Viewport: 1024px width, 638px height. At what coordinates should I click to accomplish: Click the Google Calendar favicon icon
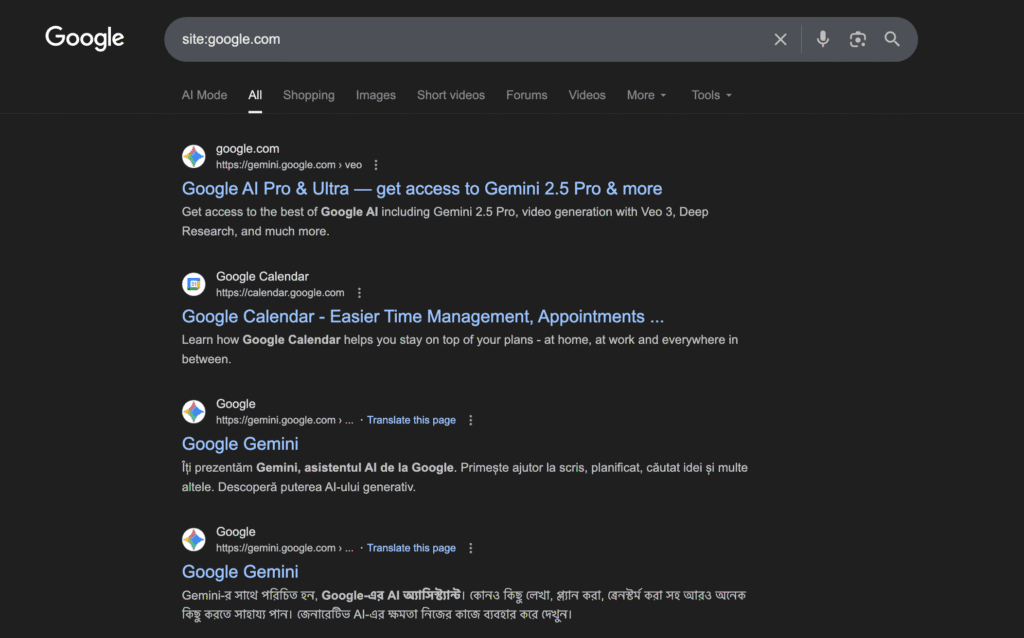pos(193,284)
